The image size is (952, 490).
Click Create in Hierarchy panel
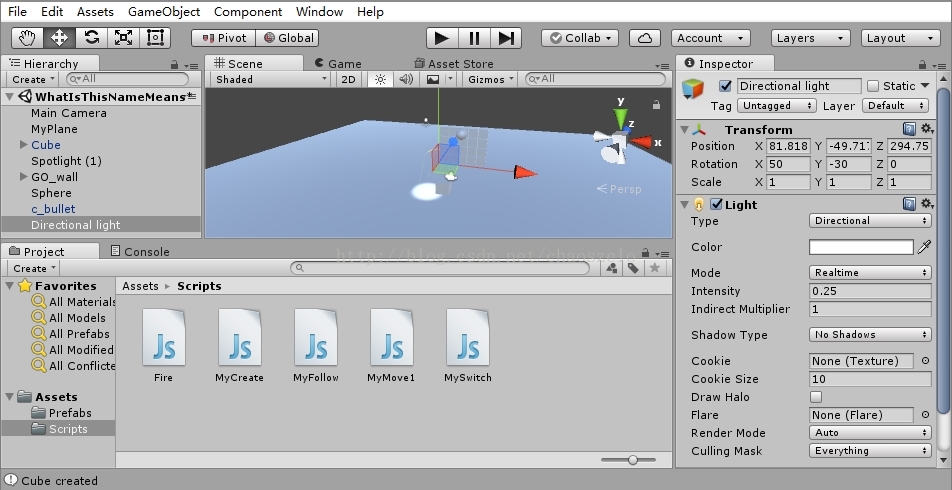33,80
